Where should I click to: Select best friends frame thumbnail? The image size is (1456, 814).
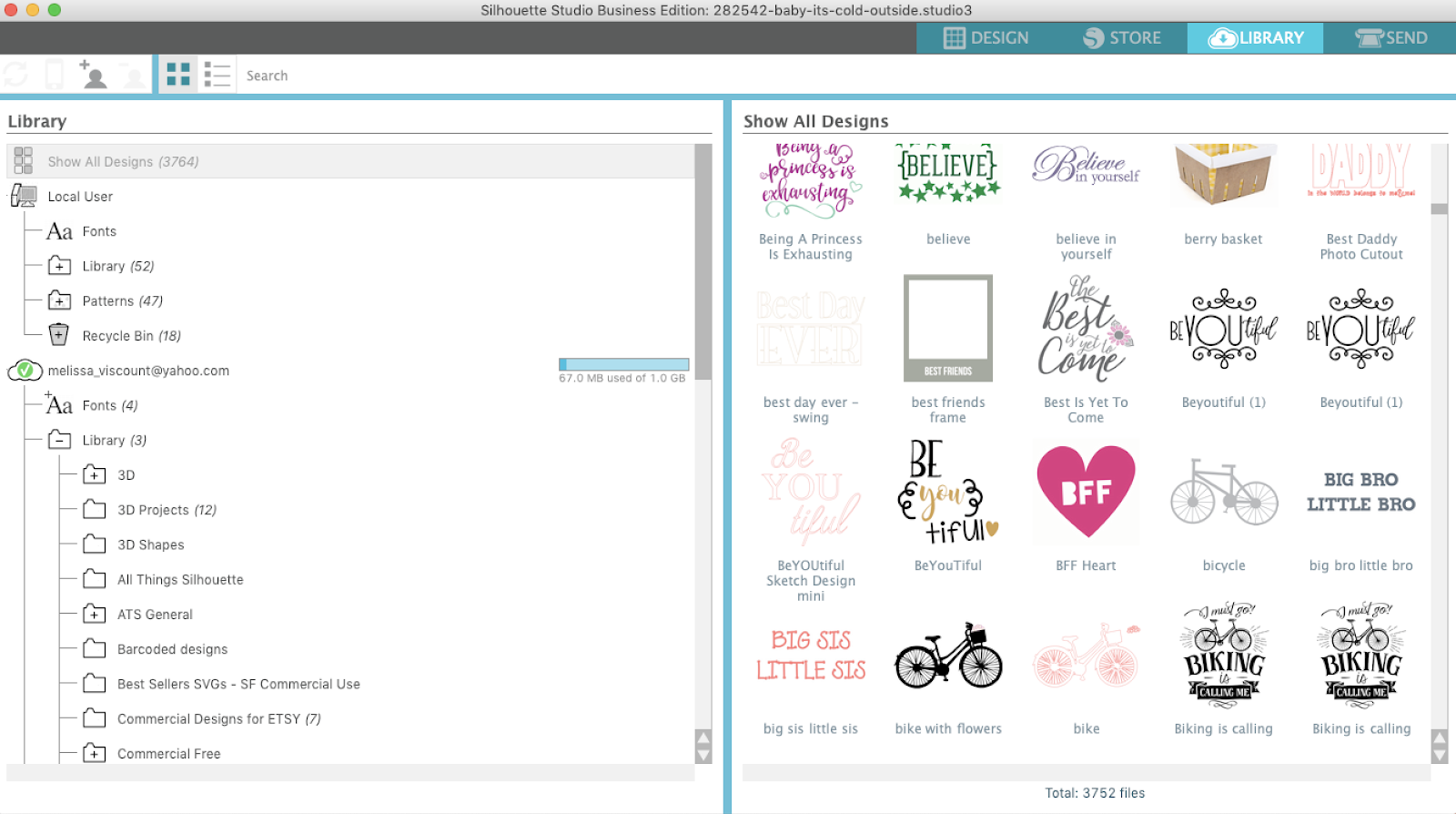(948, 328)
